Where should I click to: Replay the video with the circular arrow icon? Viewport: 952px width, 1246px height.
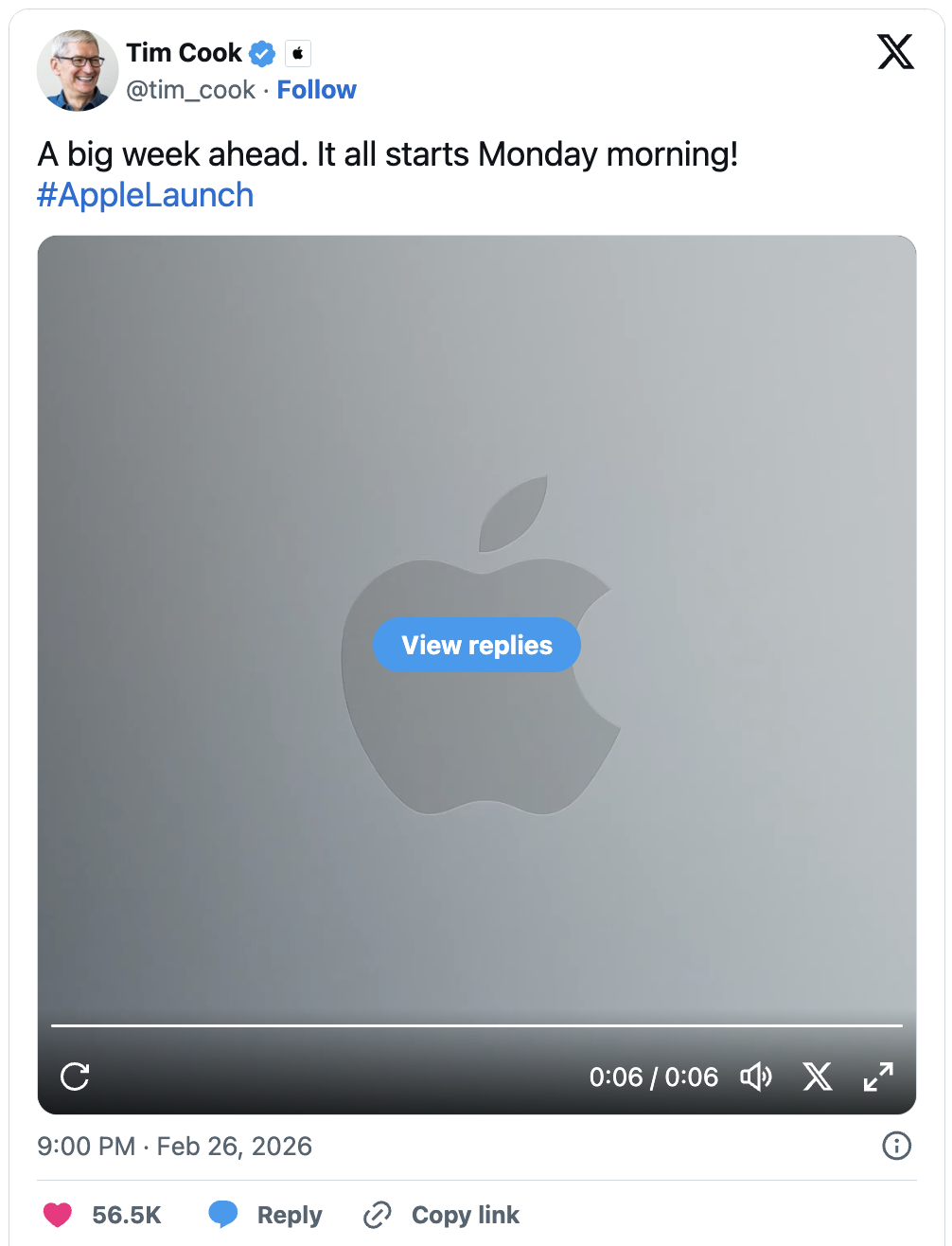[75, 1077]
